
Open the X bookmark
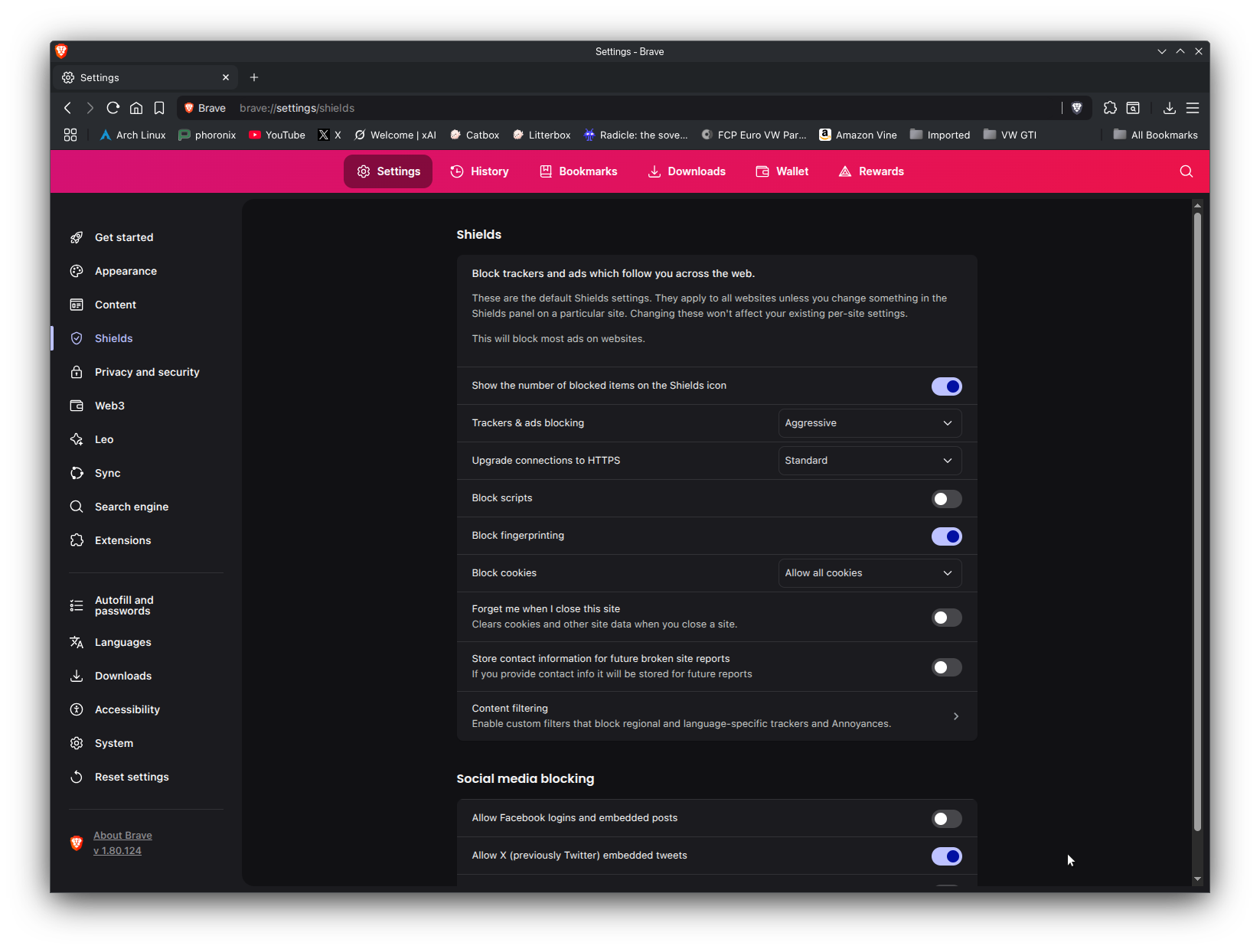point(330,135)
